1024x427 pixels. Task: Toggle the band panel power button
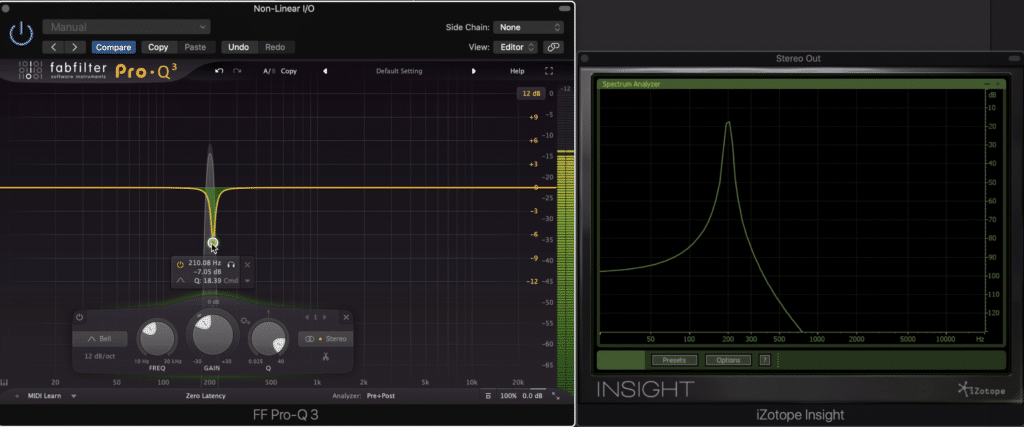(80, 317)
